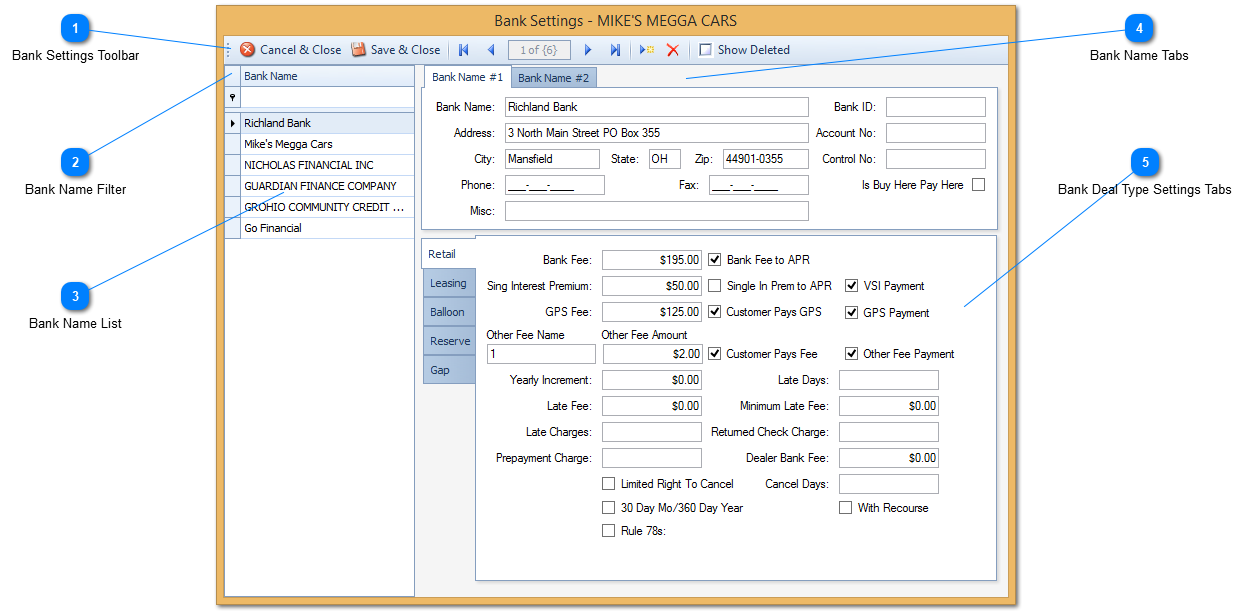Delete record with red X icon
The width and height of the screenshot is (1248, 614).
pyautogui.click(x=673, y=50)
